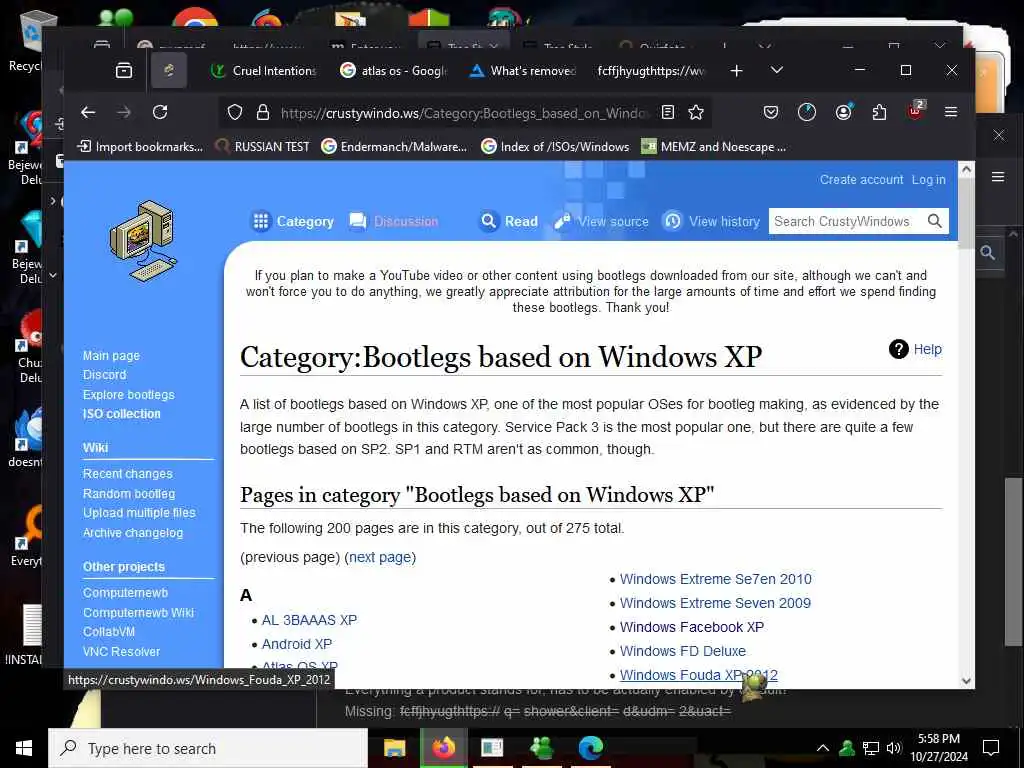Click the Log in link

point(928,180)
